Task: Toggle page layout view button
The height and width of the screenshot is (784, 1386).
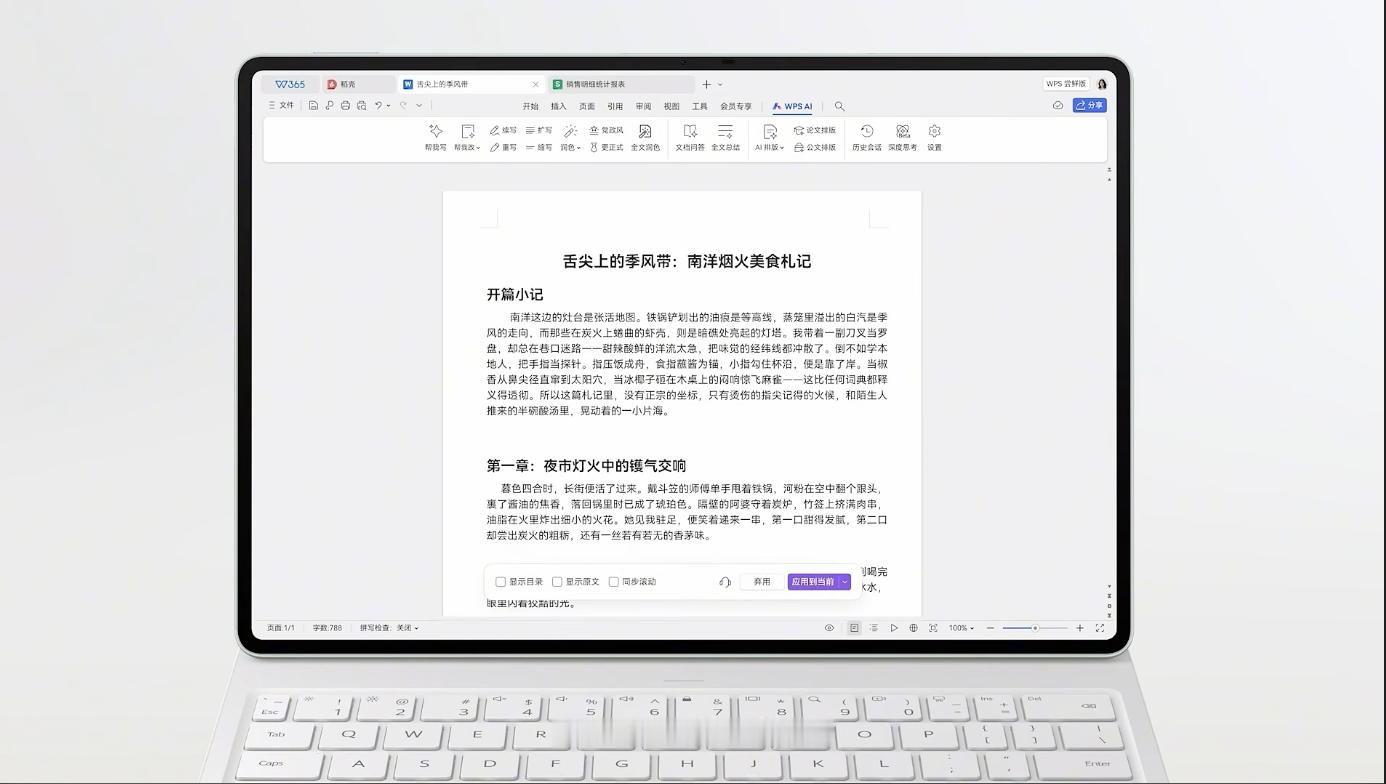Action: pos(854,628)
